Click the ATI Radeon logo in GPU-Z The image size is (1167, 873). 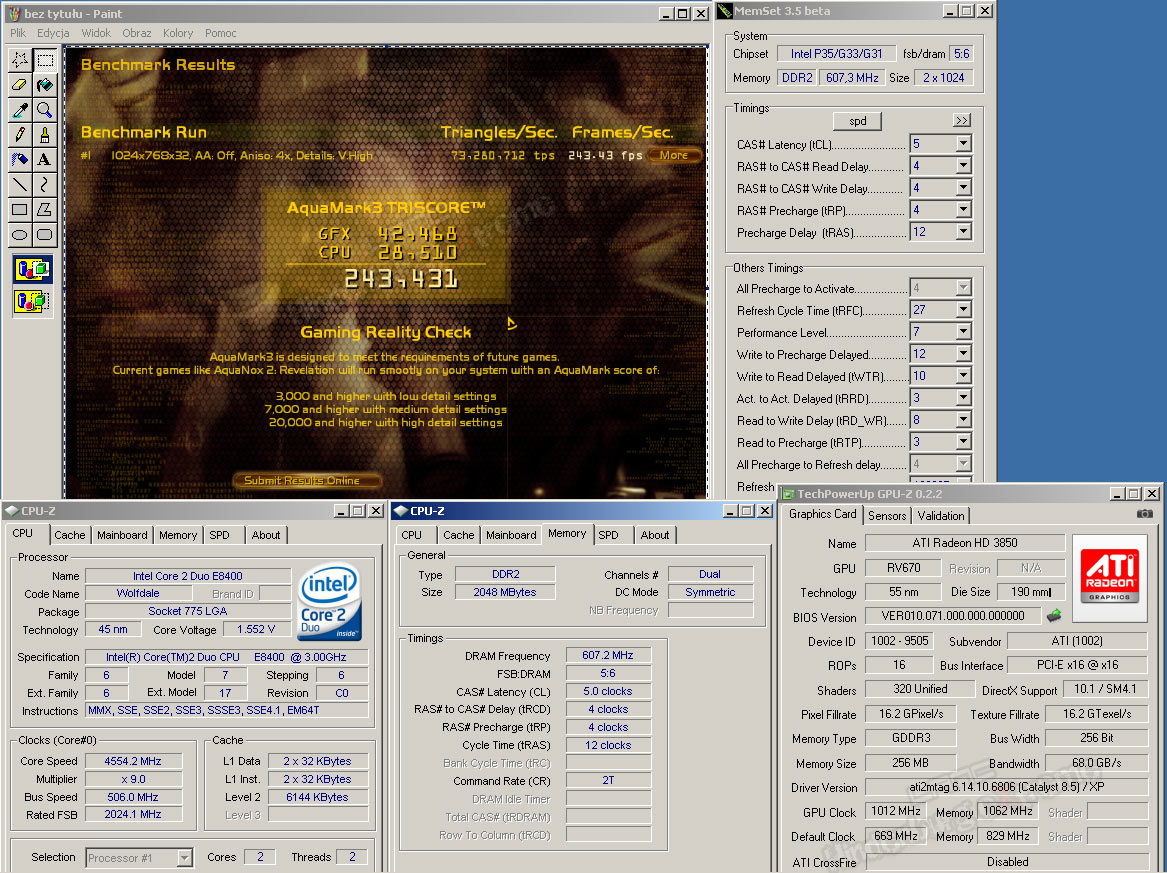point(1109,578)
